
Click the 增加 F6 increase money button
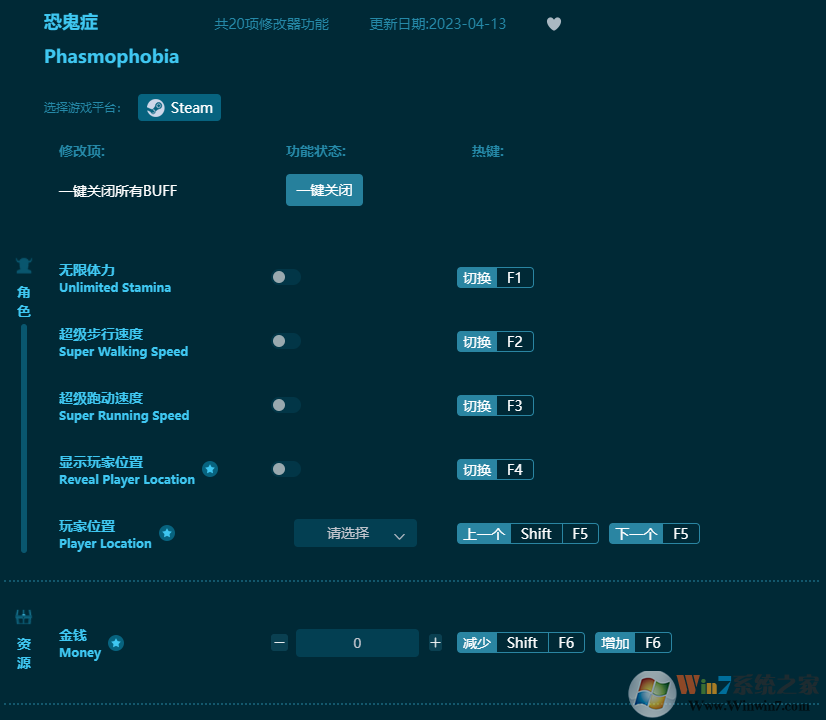633,642
